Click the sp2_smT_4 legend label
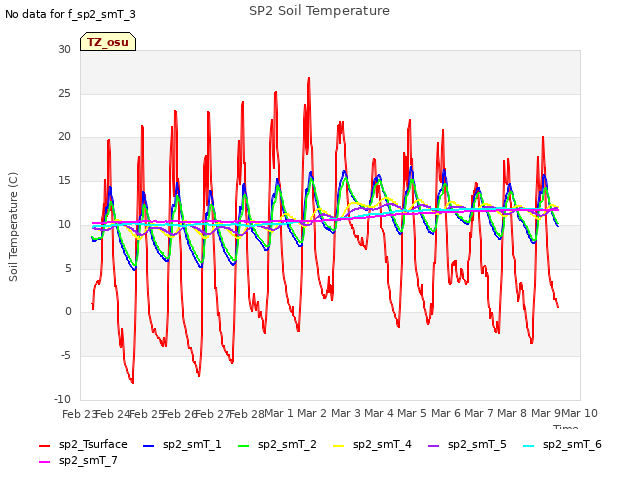This screenshot has width=640, height=480. pos(382,444)
